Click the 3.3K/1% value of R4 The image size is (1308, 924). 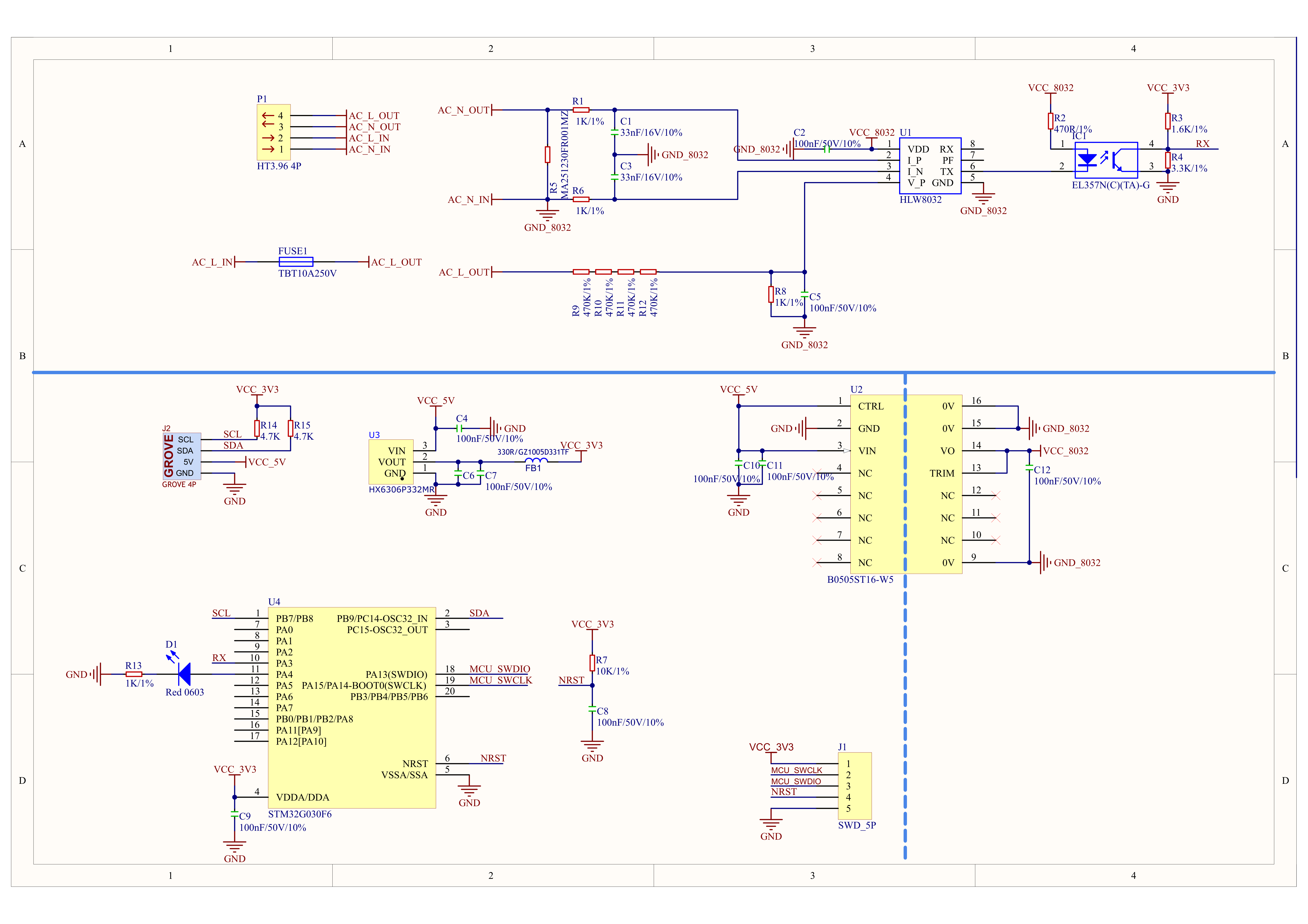[x=1189, y=168]
